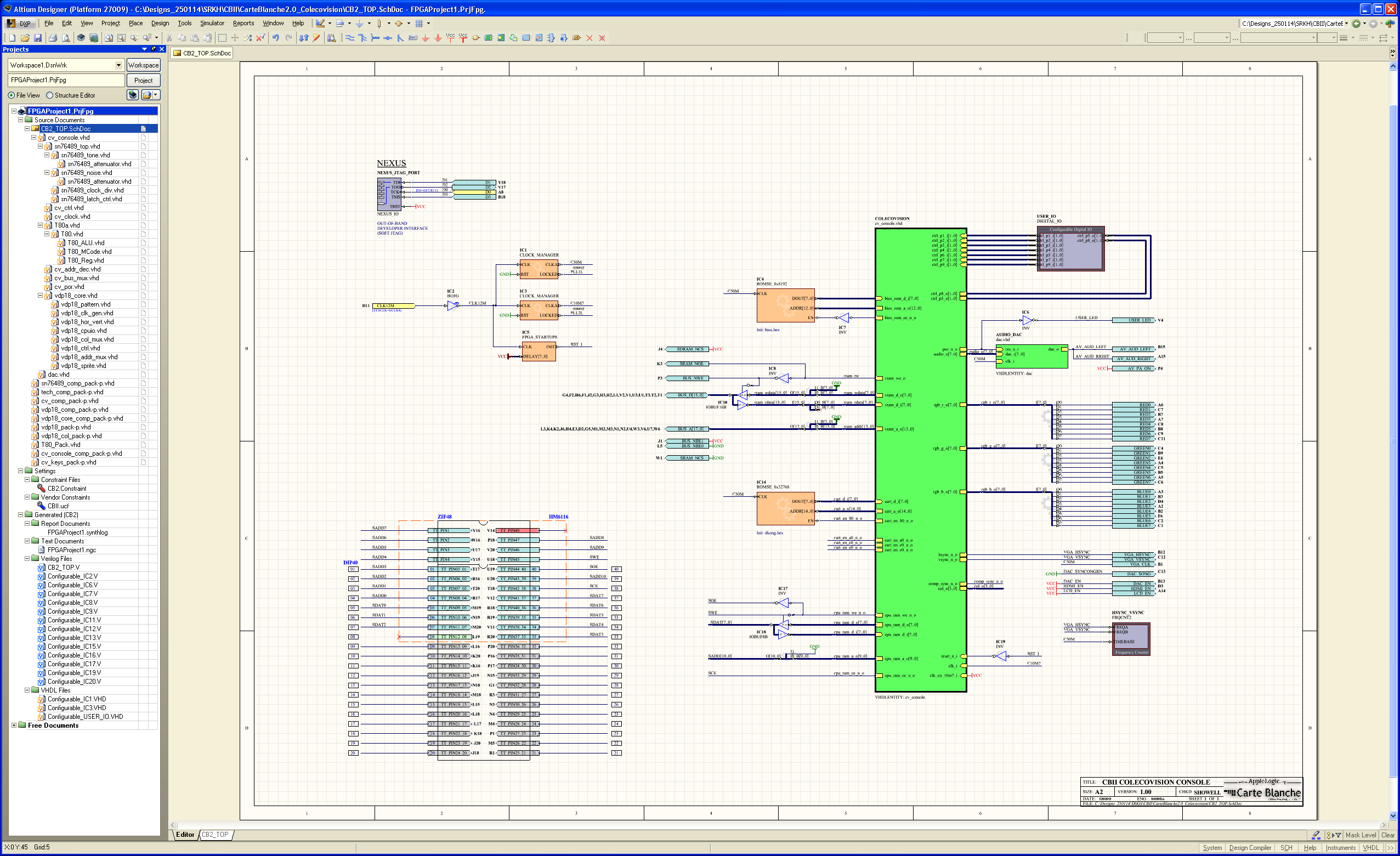This screenshot has height=856, width=1400.
Task: Open the grid toolbar icon dropdown arrow
Action: pos(428,23)
